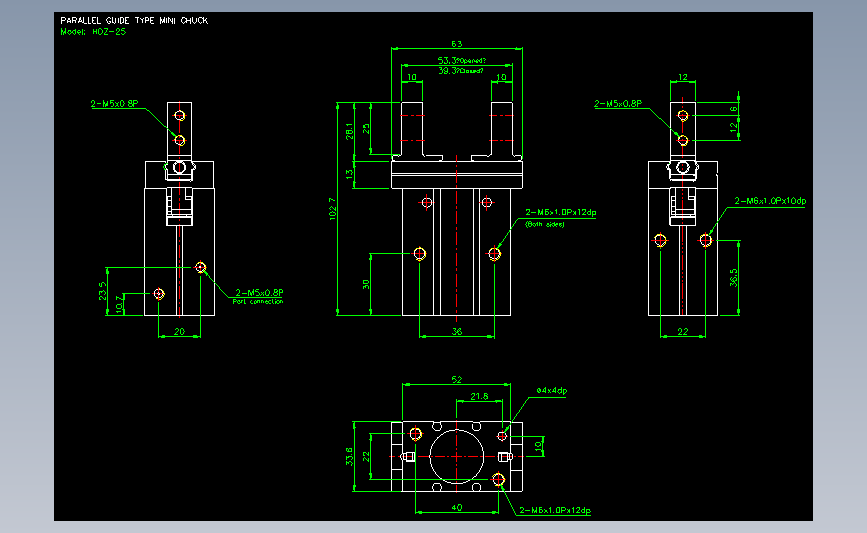Click the title 'PARALLEL GUIDE TYPE MINI CHUCK'
The image size is (867, 533).
(134, 20)
